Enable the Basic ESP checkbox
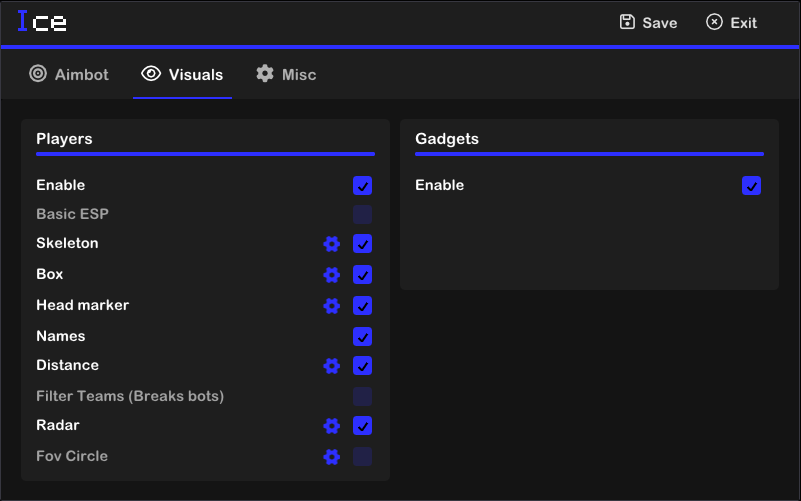This screenshot has width=801, height=501. click(x=363, y=215)
